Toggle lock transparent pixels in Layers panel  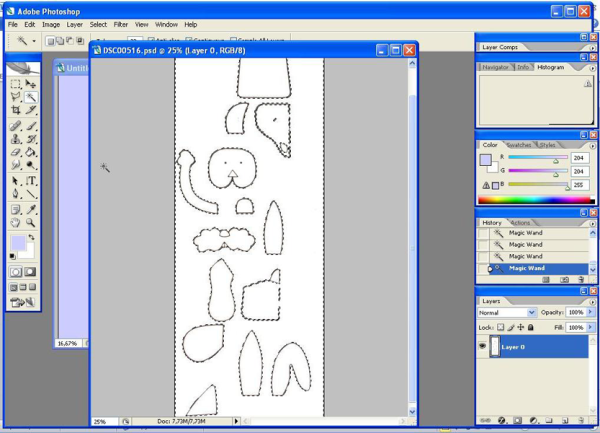click(503, 327)
